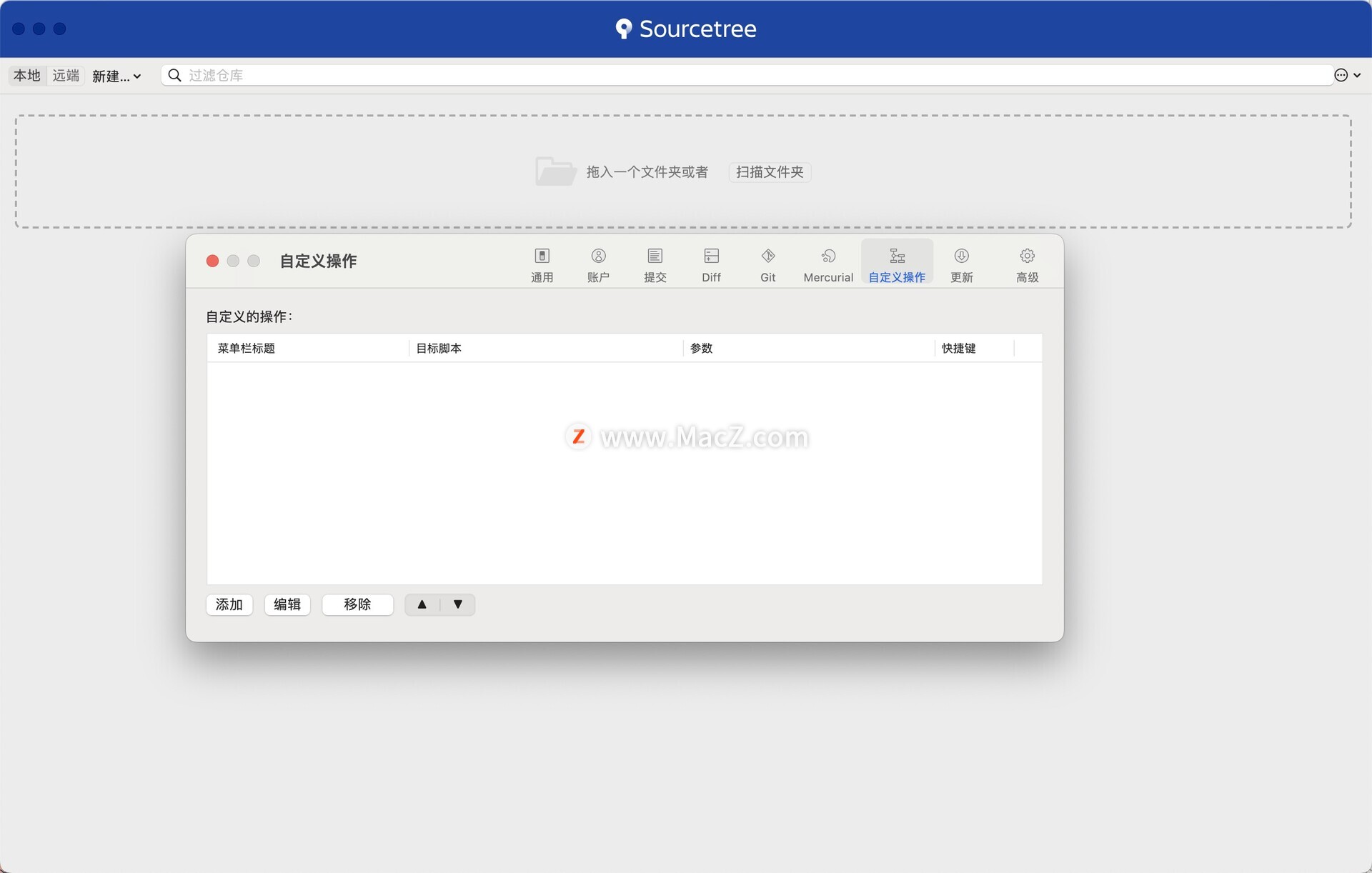1372x873 pixels.
Task: Click the 参数 column header
Action: [809, 348]
